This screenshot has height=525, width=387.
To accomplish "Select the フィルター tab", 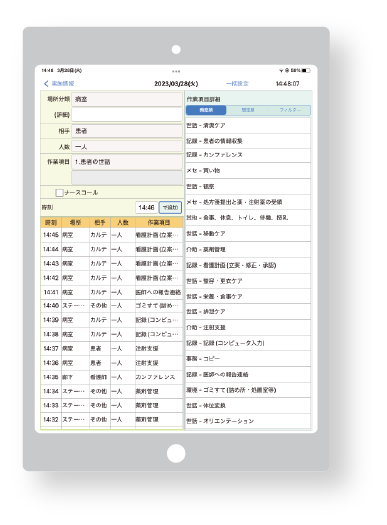I will point(290,110).
